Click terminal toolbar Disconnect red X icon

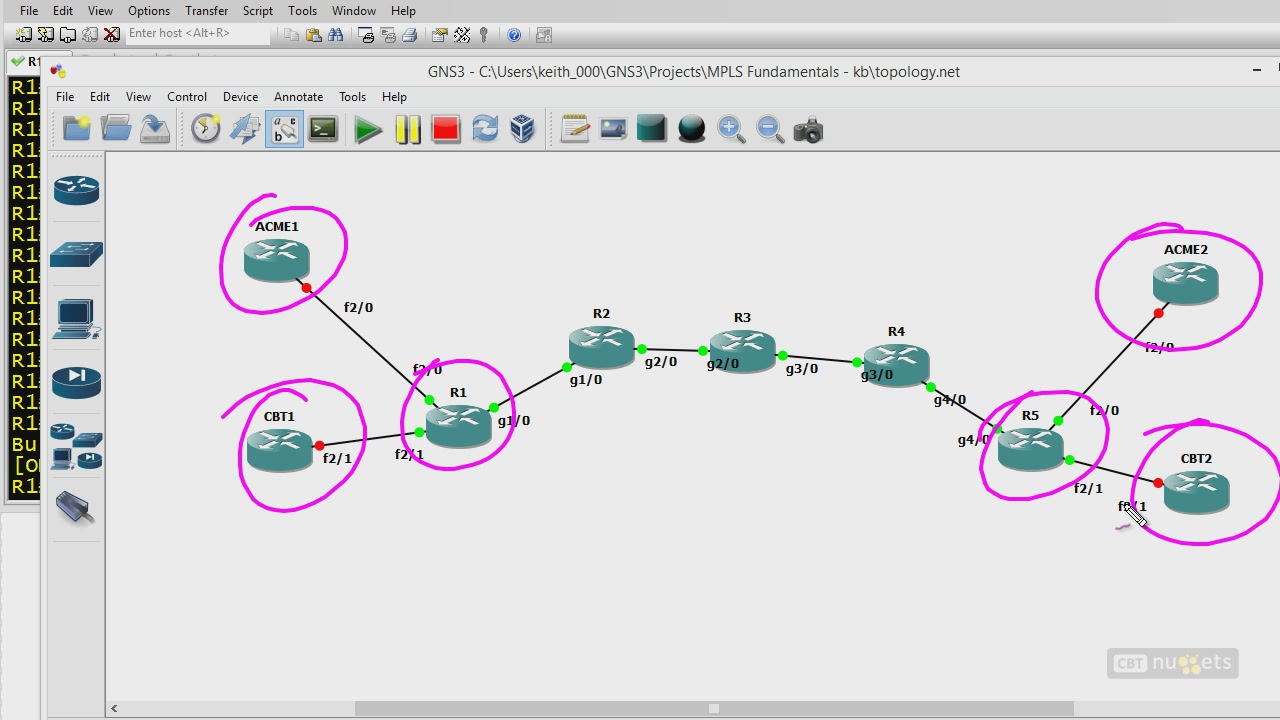pos(112,34)
